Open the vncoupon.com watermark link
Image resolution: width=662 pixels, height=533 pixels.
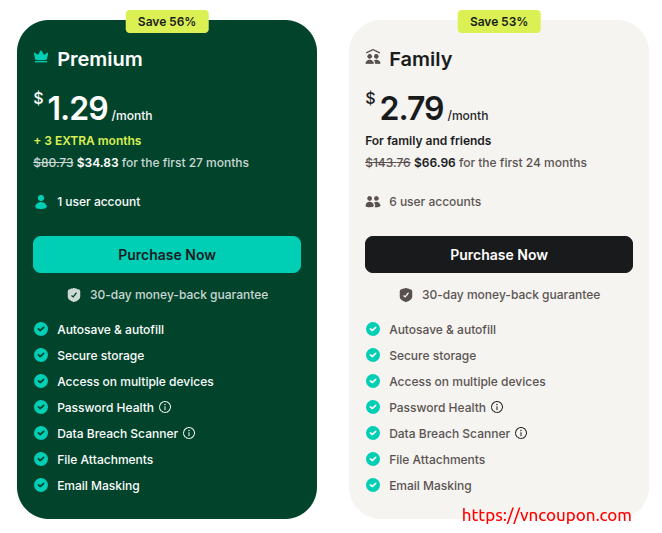click(546, 516)
